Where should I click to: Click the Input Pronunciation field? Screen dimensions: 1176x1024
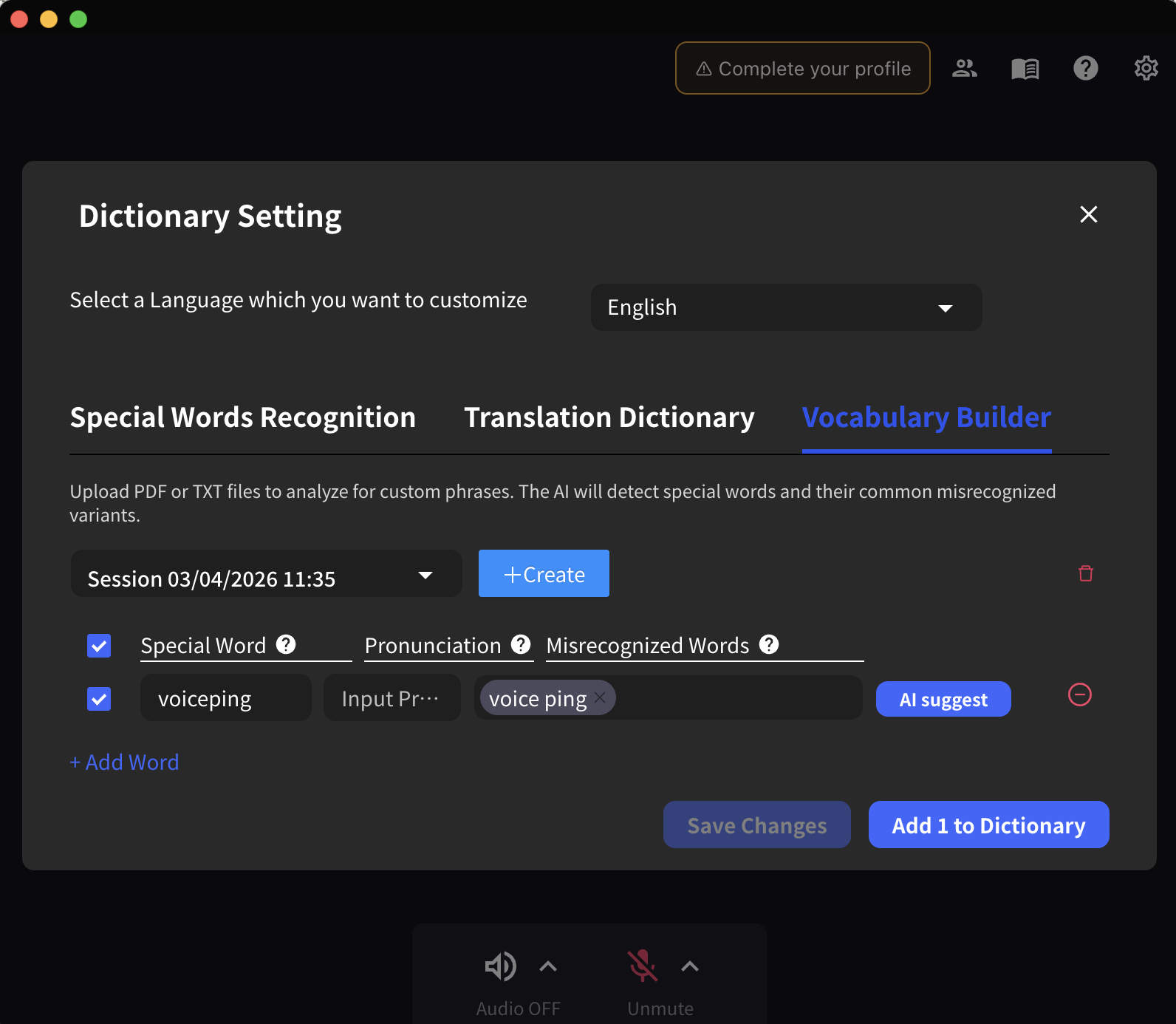pyautogui.click(x=392, y=697)
